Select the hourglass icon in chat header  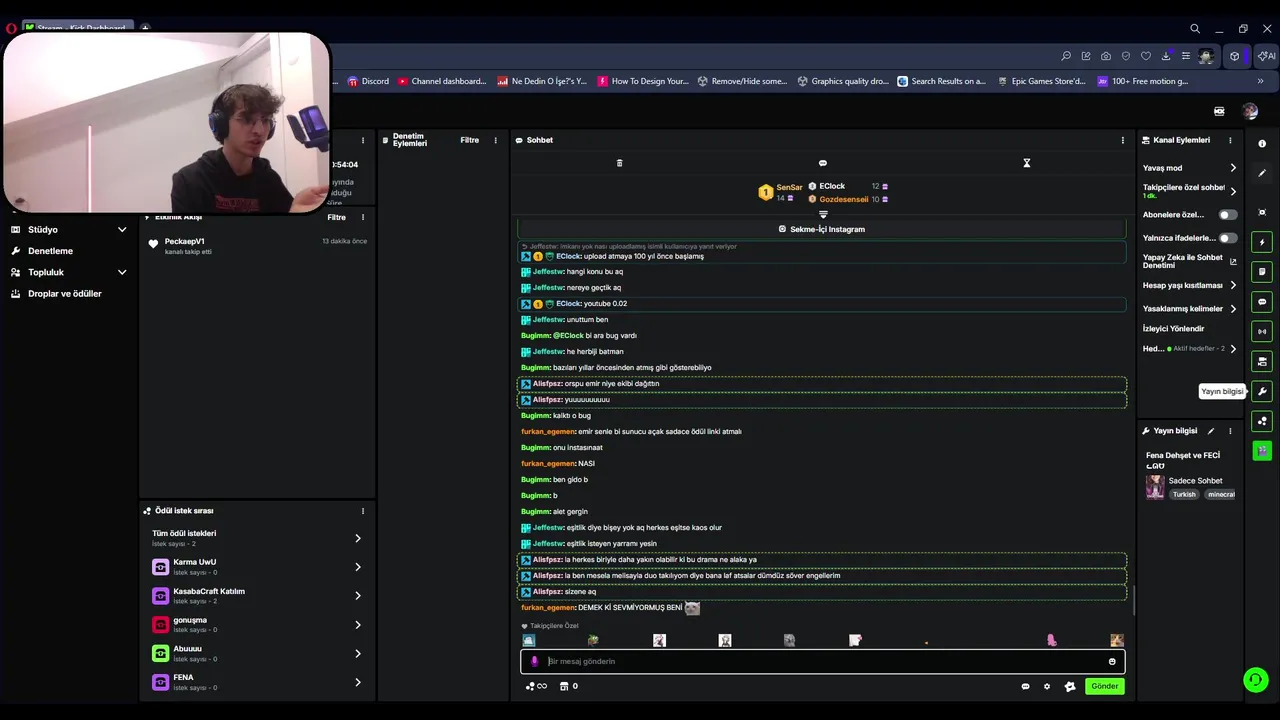1026,163
